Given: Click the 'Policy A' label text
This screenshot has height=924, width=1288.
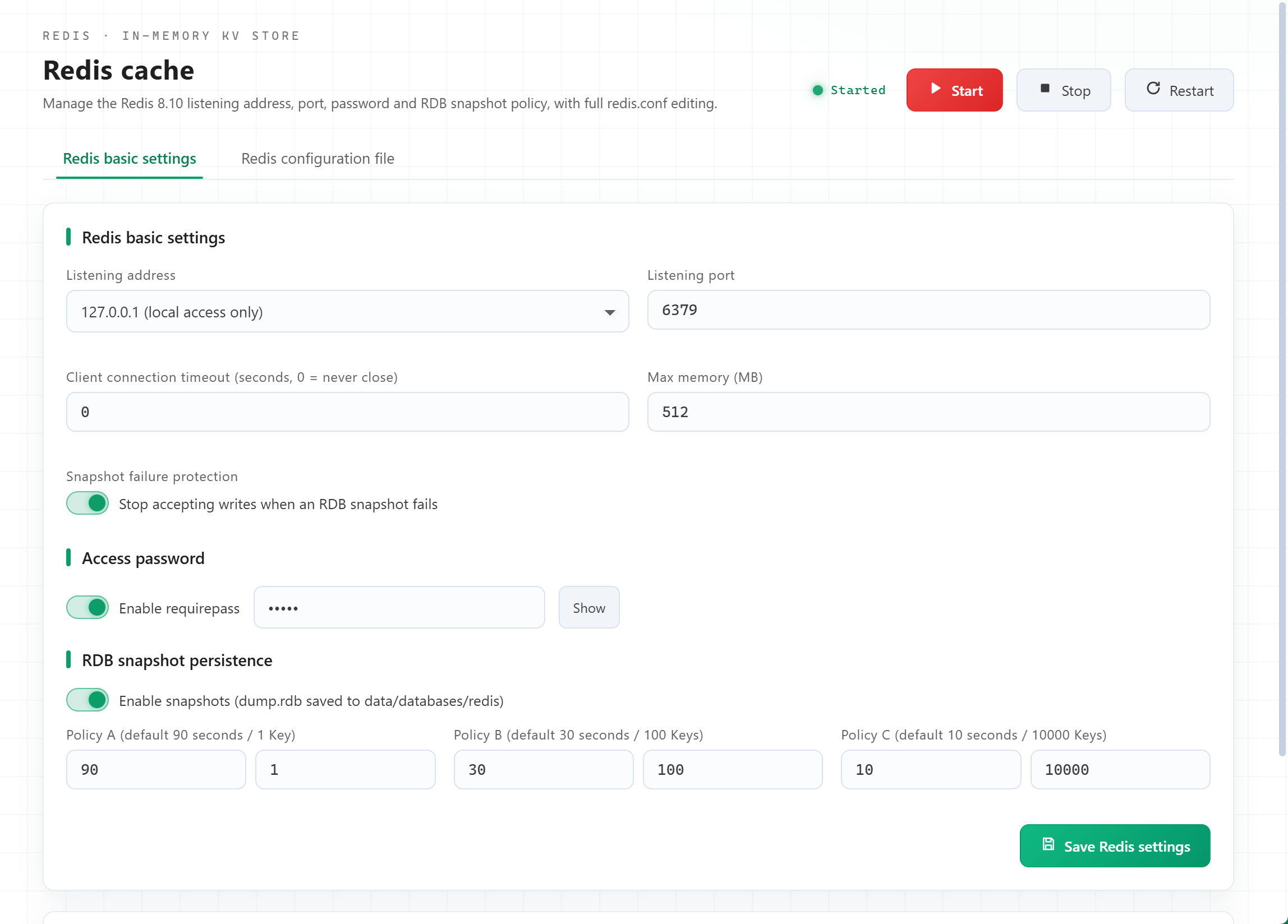Looking at the screenshot, I should pos(181,735).
